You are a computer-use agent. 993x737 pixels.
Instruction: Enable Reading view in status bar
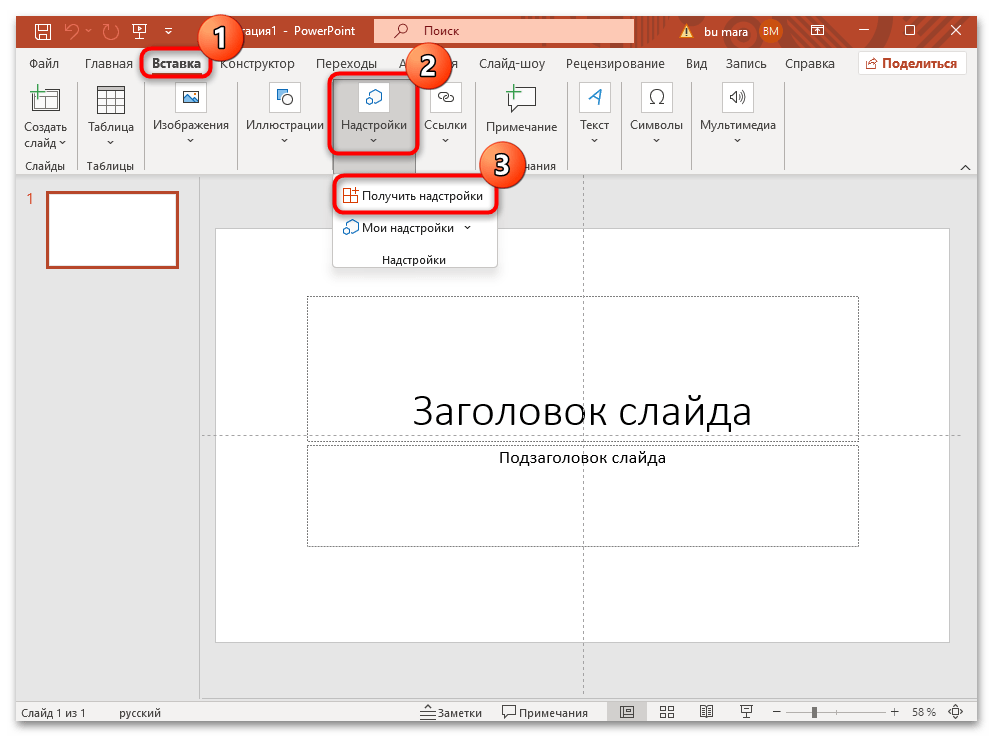coord(706,711)
